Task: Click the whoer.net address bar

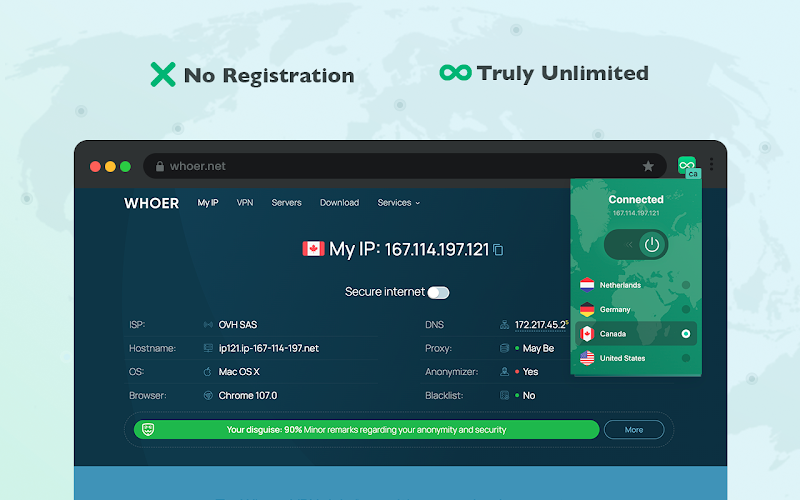Action: 405,166
